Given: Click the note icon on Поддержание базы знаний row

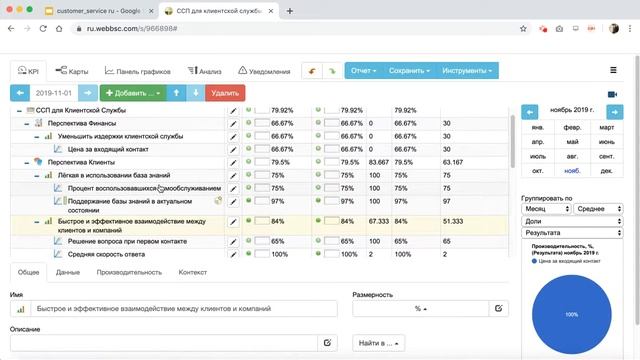Looking at the screenshot, I should point(218,200).
